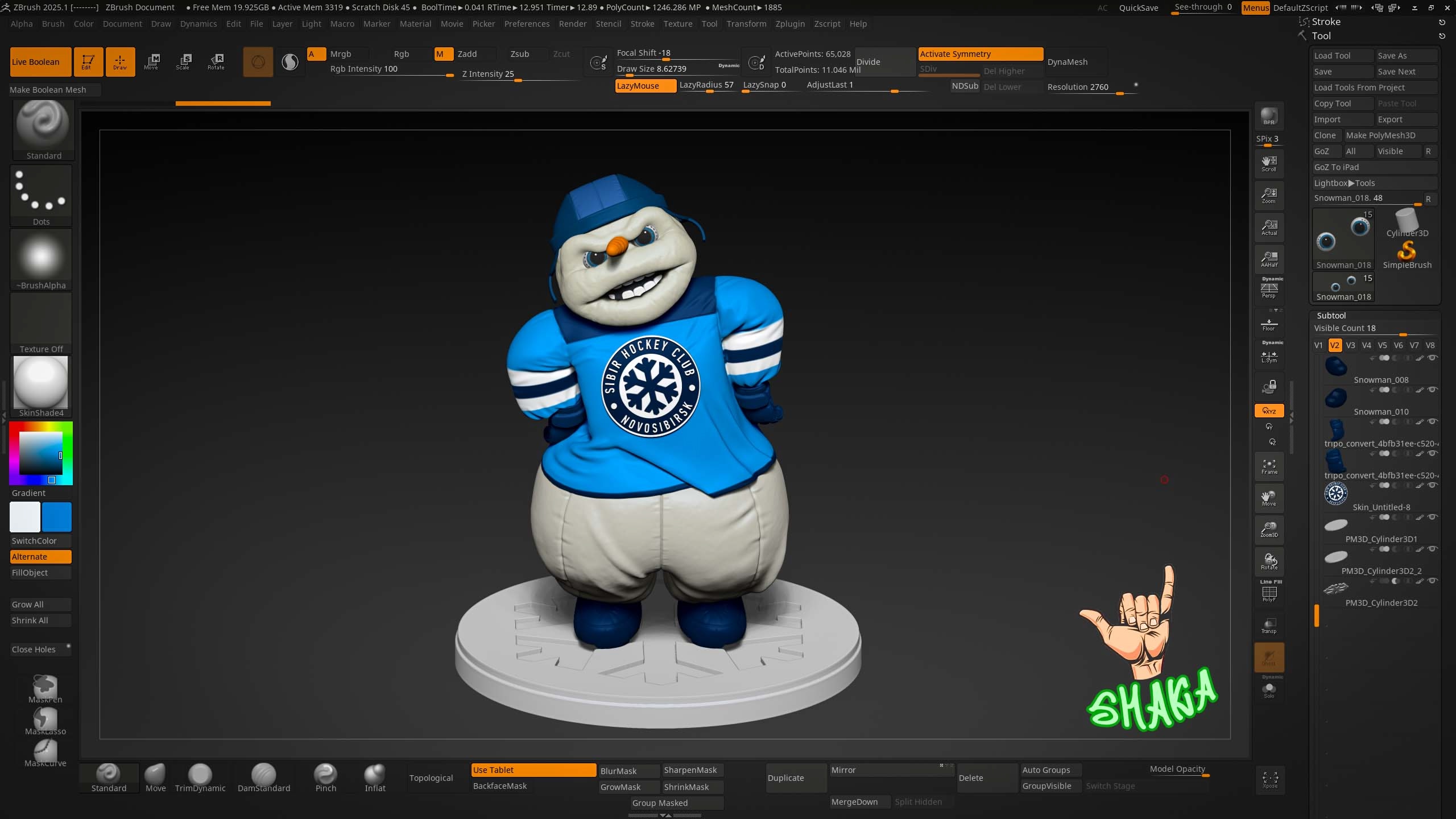
Task: Enable Solo mode icon
Action: point(1269,690)
